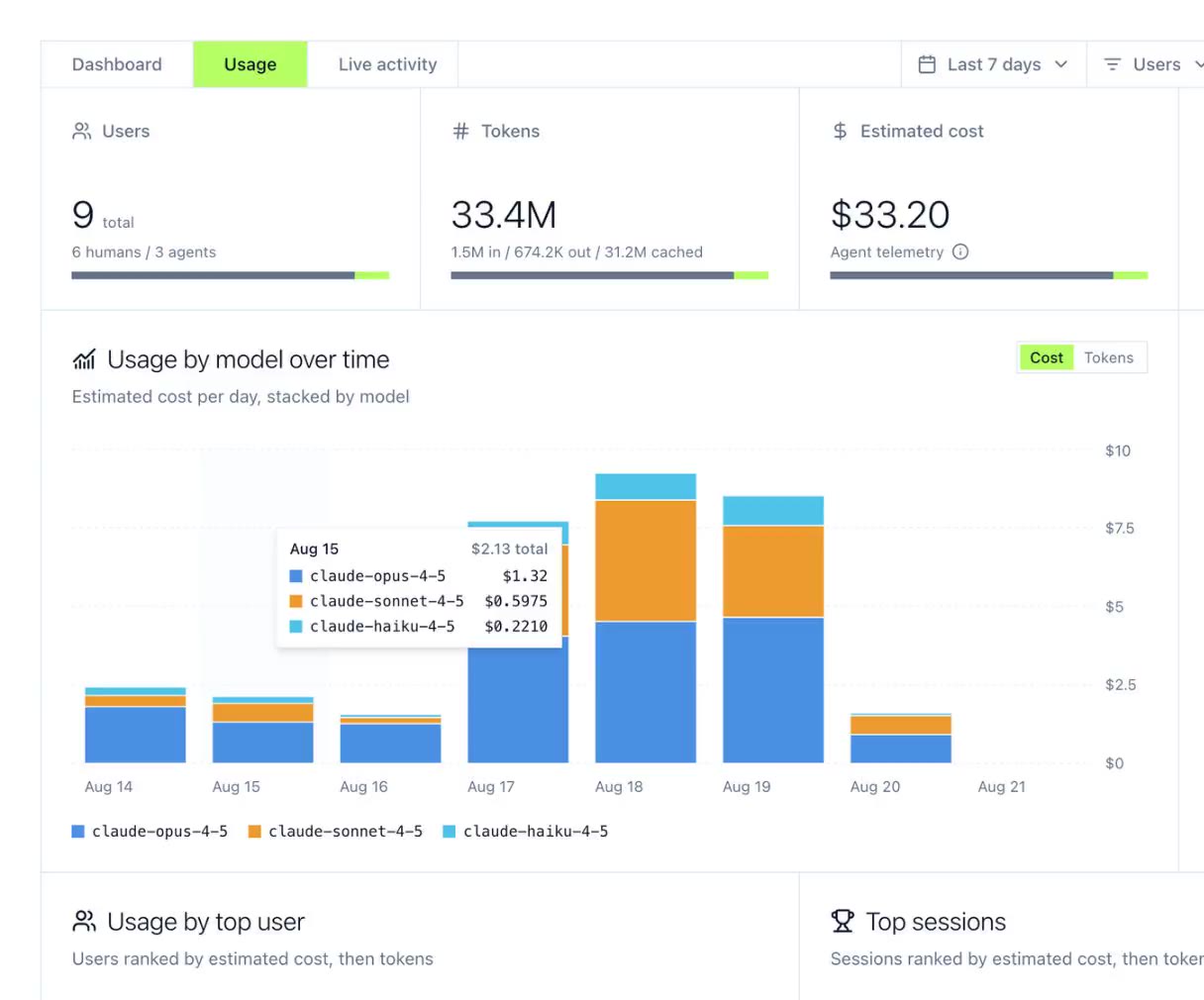Click the claude-sonnet-4-5 $0.5975 tooltip row

(418, 601)
